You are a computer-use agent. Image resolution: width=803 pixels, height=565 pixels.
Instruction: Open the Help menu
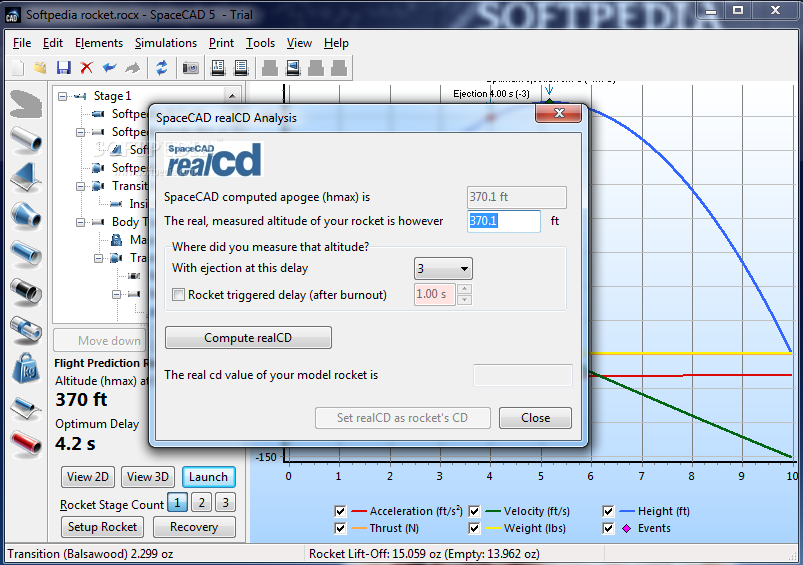(x=336, y=43)
